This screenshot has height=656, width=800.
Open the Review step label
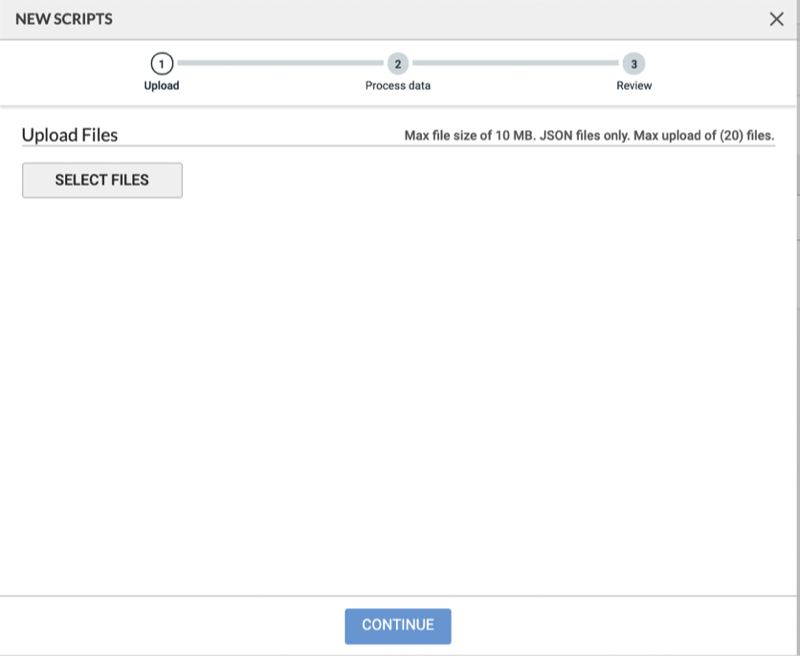click(x=634, y=86)
